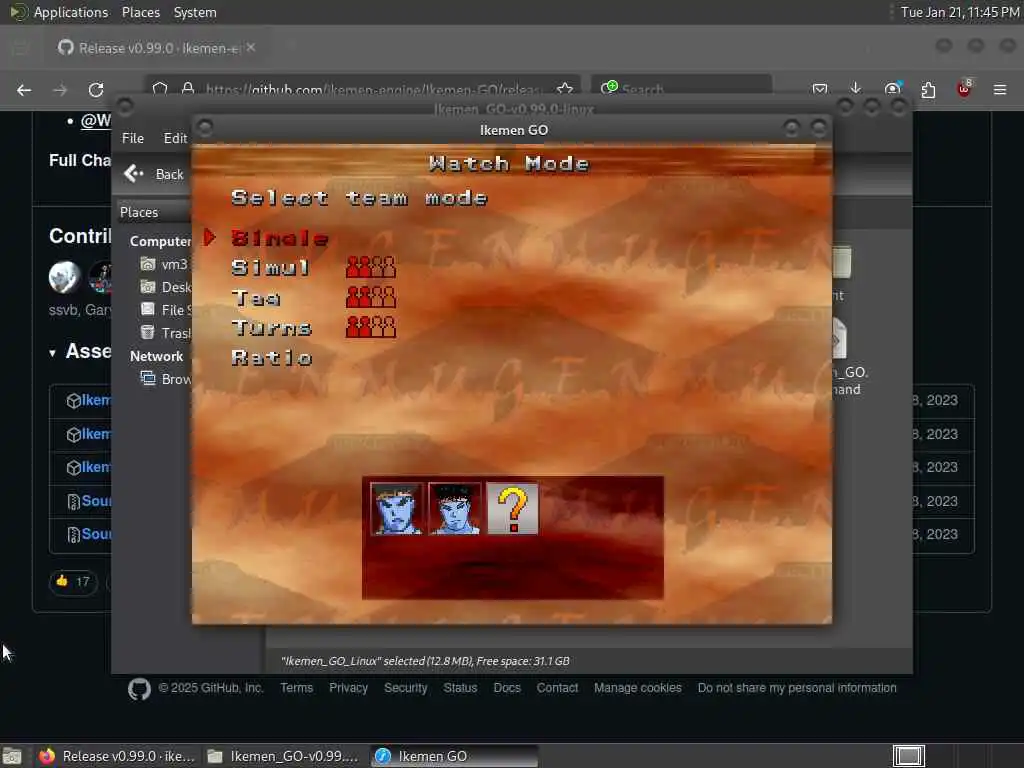Click contributor avatar on GitHub page
The image size is (1024, 768).
pyautogui.click(x=65, y=277)
